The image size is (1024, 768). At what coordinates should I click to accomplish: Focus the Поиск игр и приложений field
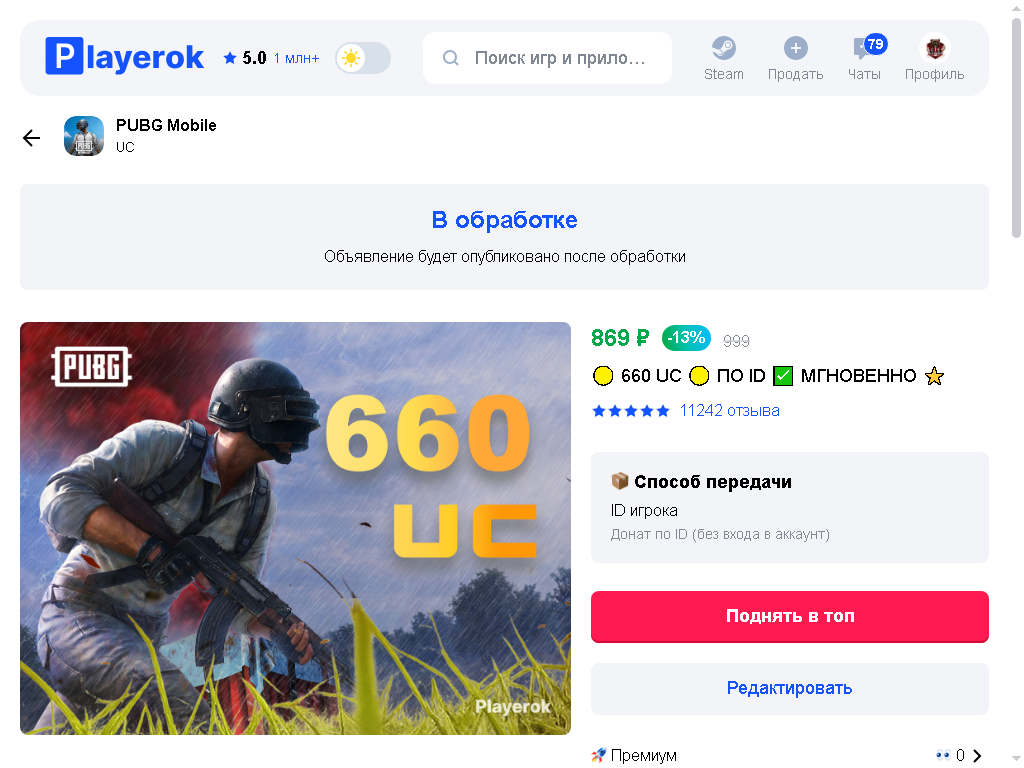(x=547, y=58)
